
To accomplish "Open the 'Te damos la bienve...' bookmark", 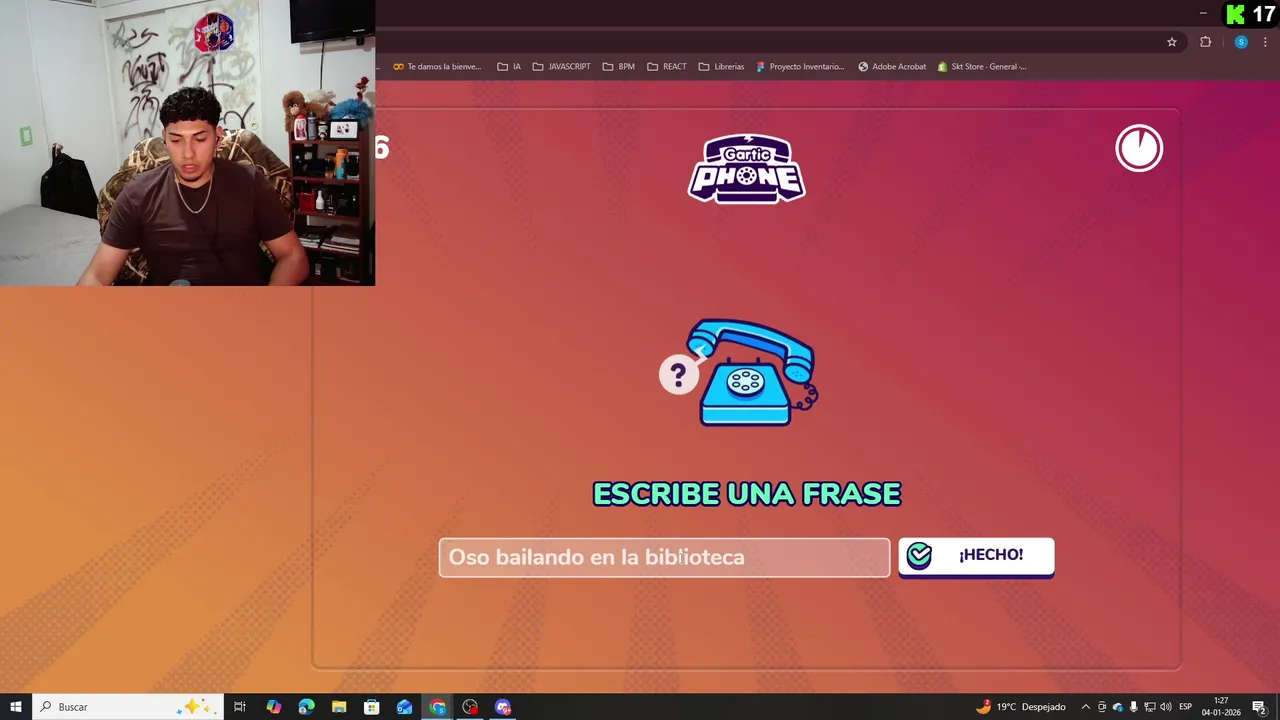I will click(437, 67).
